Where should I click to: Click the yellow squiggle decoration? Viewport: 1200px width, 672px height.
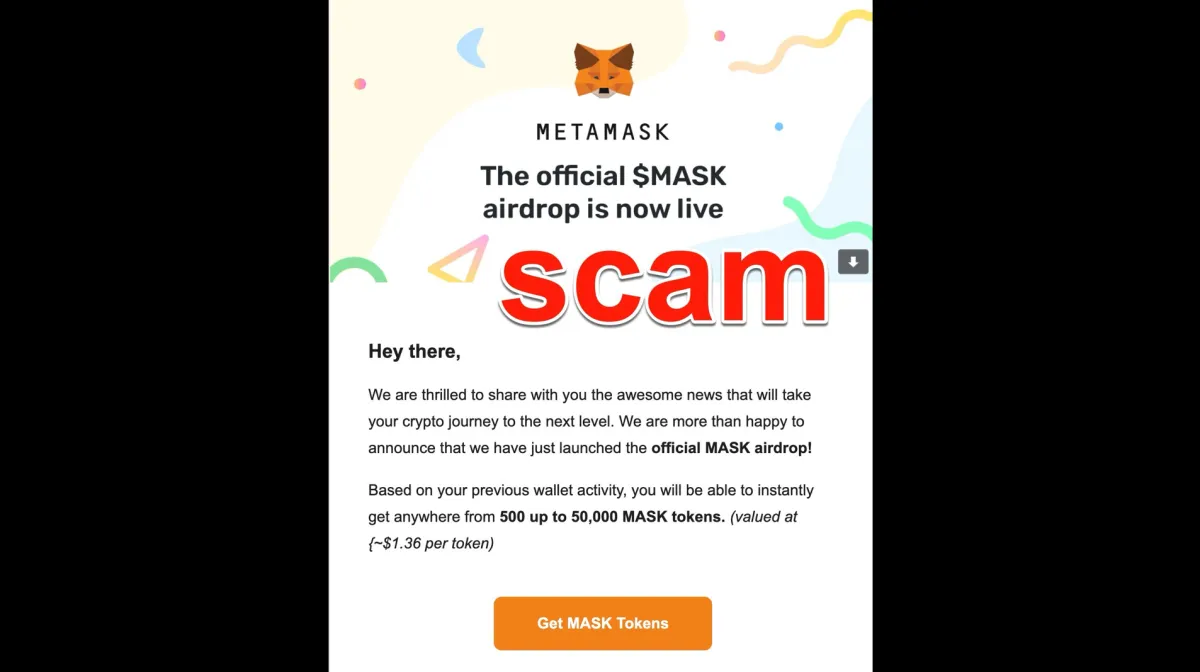[800, 43]
